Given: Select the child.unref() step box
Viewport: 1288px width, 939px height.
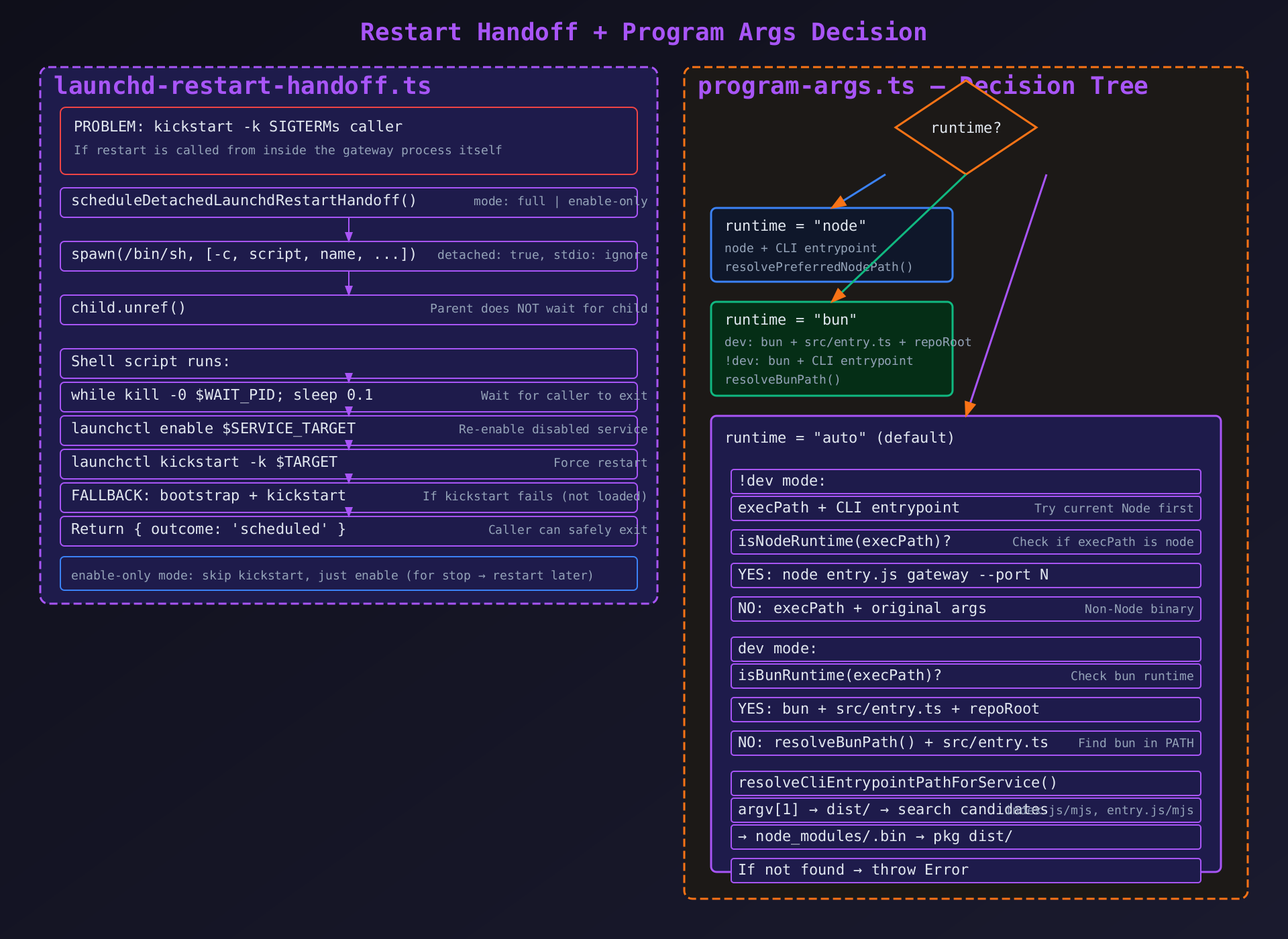Looking at the screenshot, I should click(x=348, y=309).
